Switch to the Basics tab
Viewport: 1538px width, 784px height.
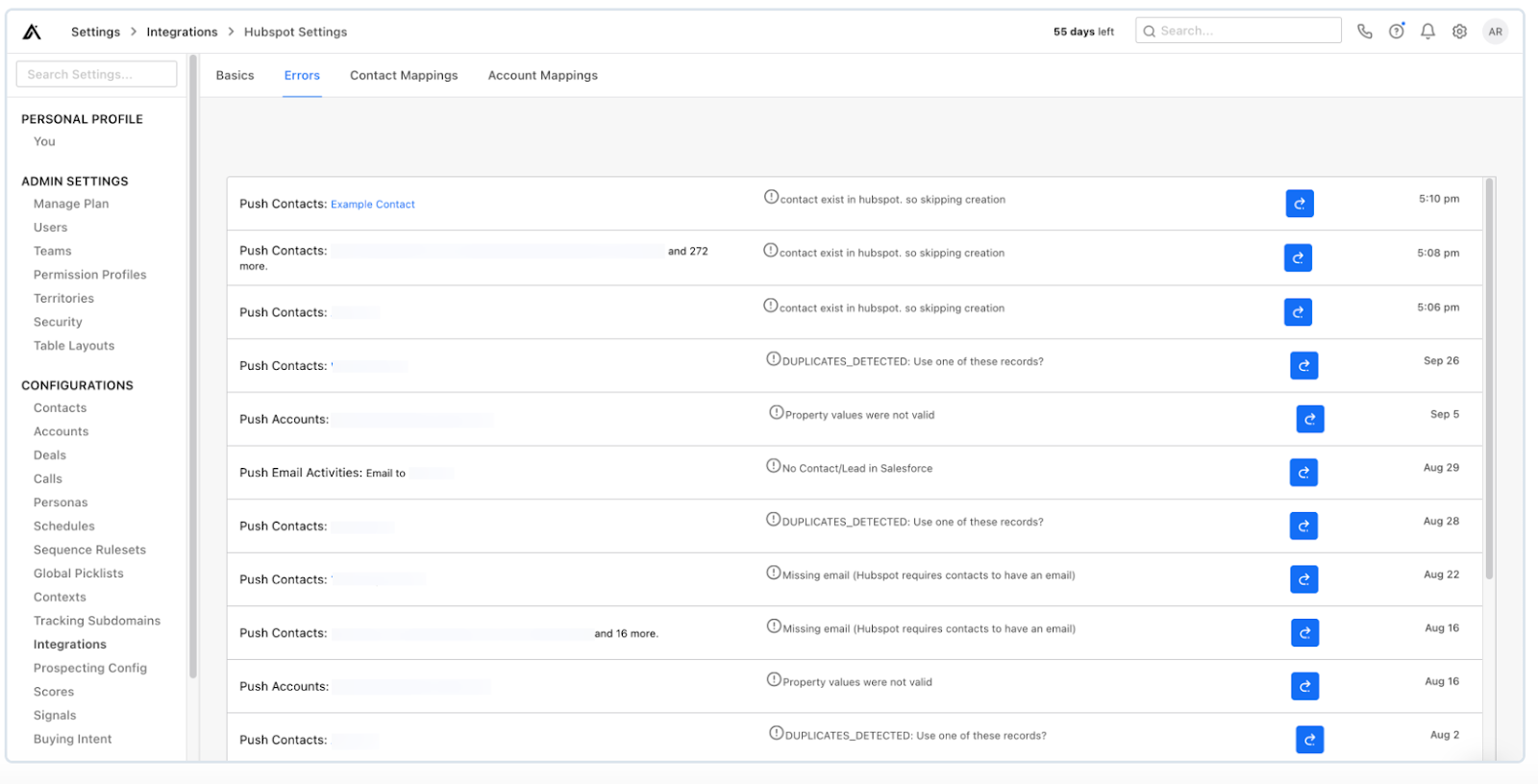tap(235, 75)
